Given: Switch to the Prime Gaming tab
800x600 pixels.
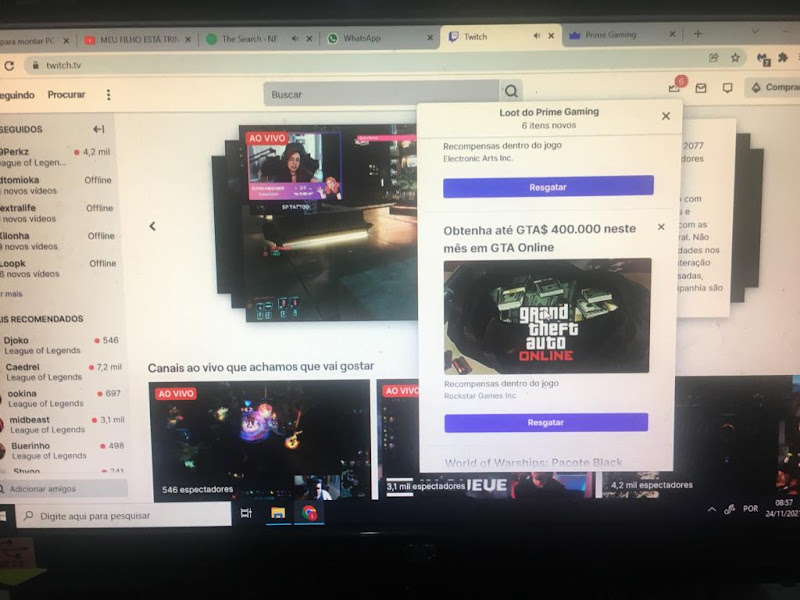Looking at the screenshot, I should coord(621,35).
